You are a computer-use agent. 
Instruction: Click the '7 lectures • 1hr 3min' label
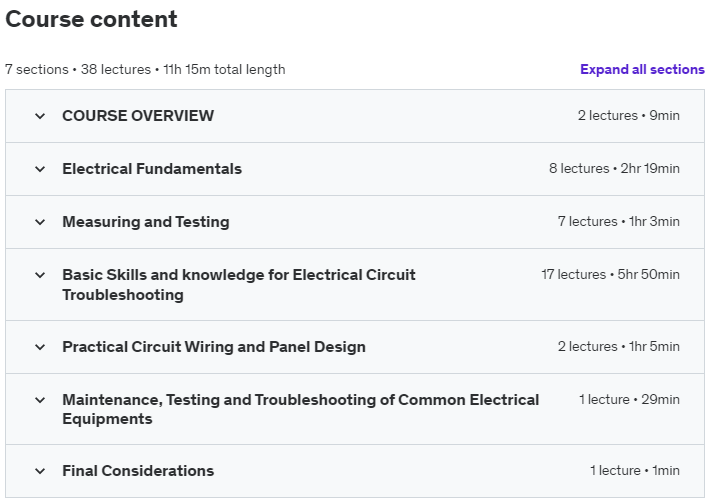[618, 222]
